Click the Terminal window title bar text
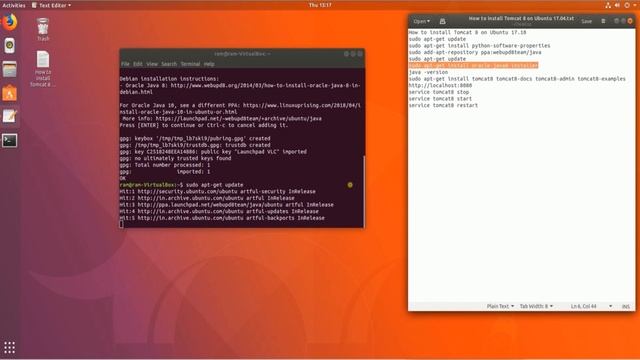640x360 pixels. [x=242, y=54]
